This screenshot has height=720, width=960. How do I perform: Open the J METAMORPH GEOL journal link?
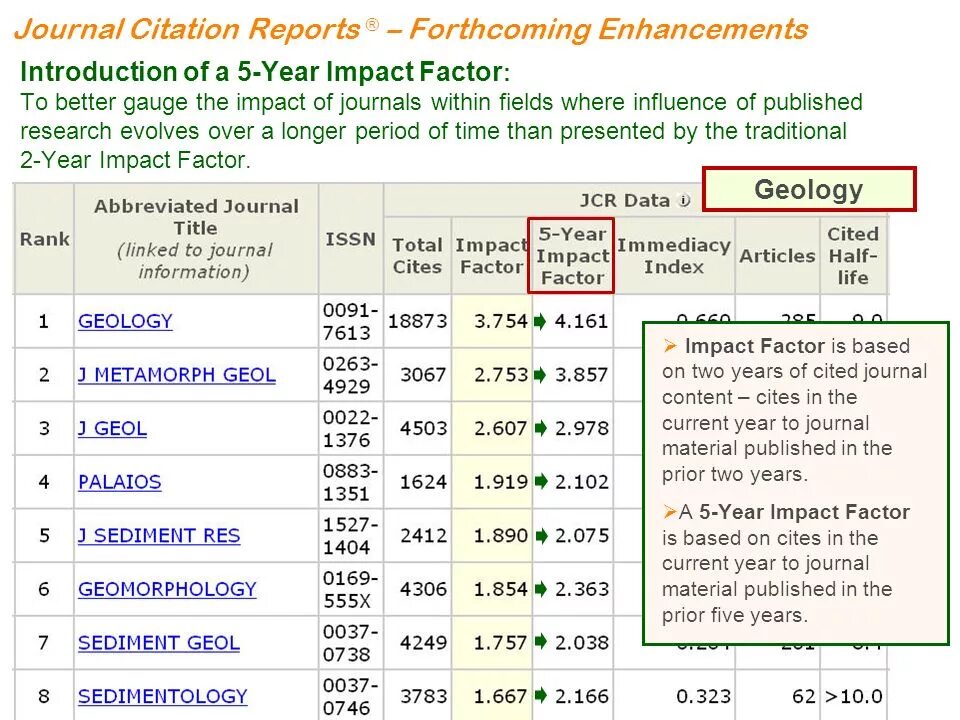pyautogui.click(x=177, y=374)
